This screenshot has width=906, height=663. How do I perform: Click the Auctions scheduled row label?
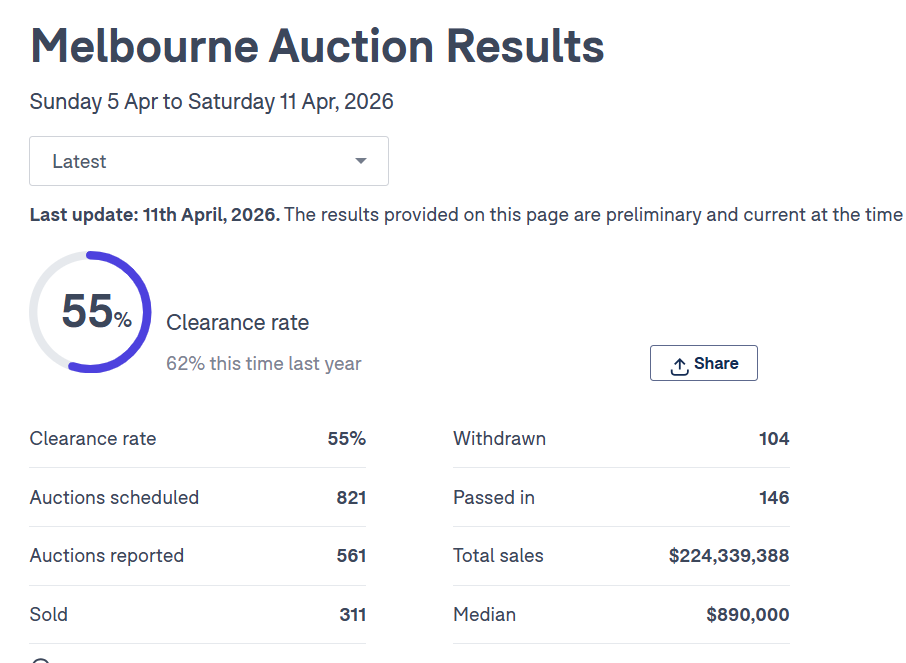click(114, 497)
